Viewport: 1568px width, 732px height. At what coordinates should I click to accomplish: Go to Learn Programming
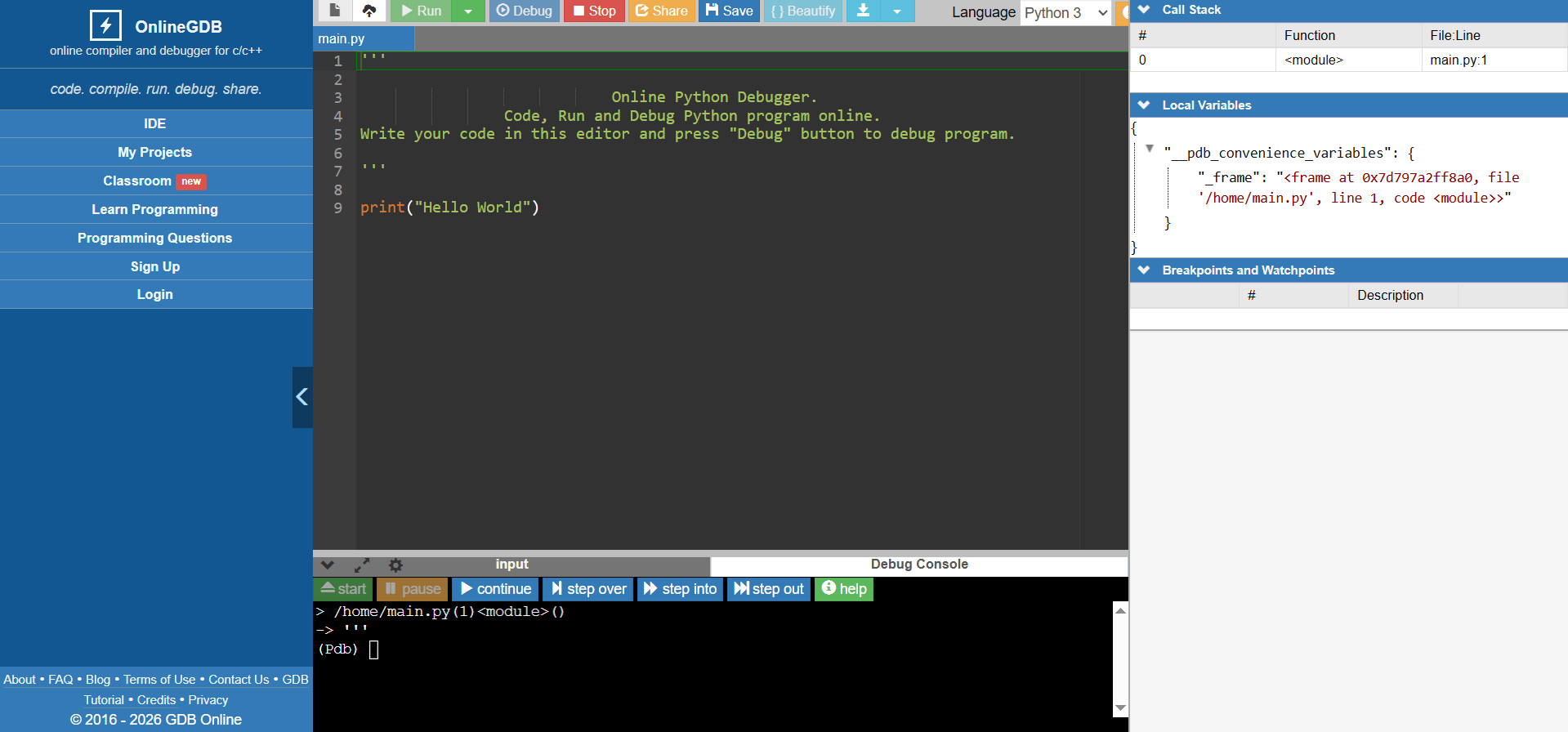coord(155,209)
